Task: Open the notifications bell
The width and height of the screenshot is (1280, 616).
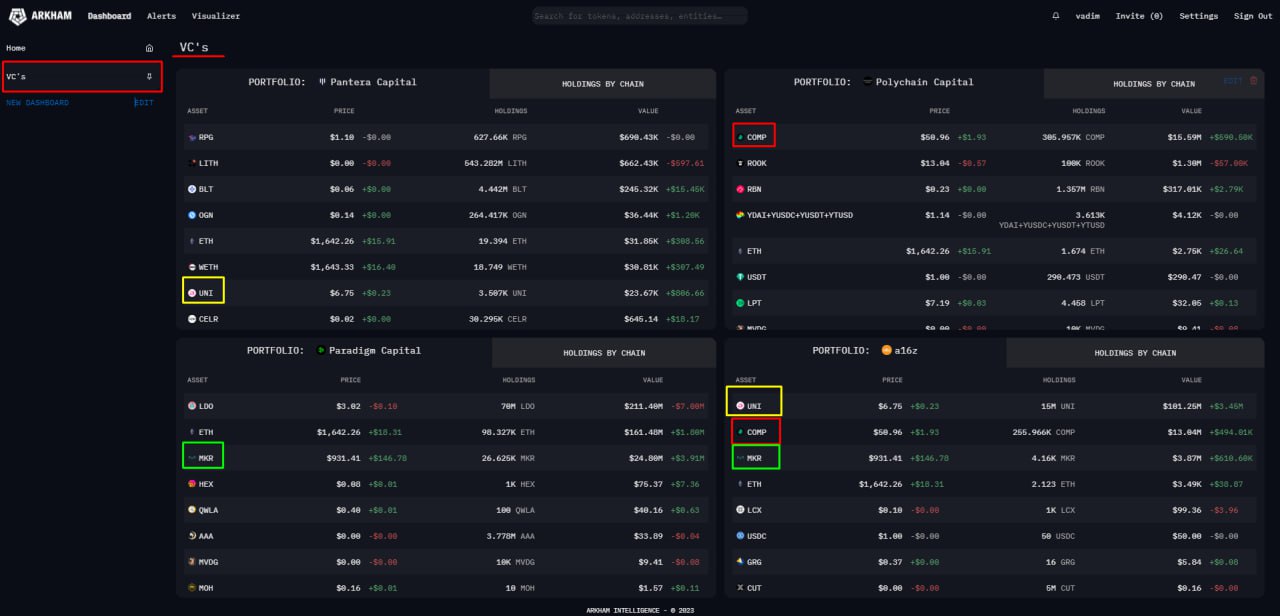Action: click(1056, 16)
